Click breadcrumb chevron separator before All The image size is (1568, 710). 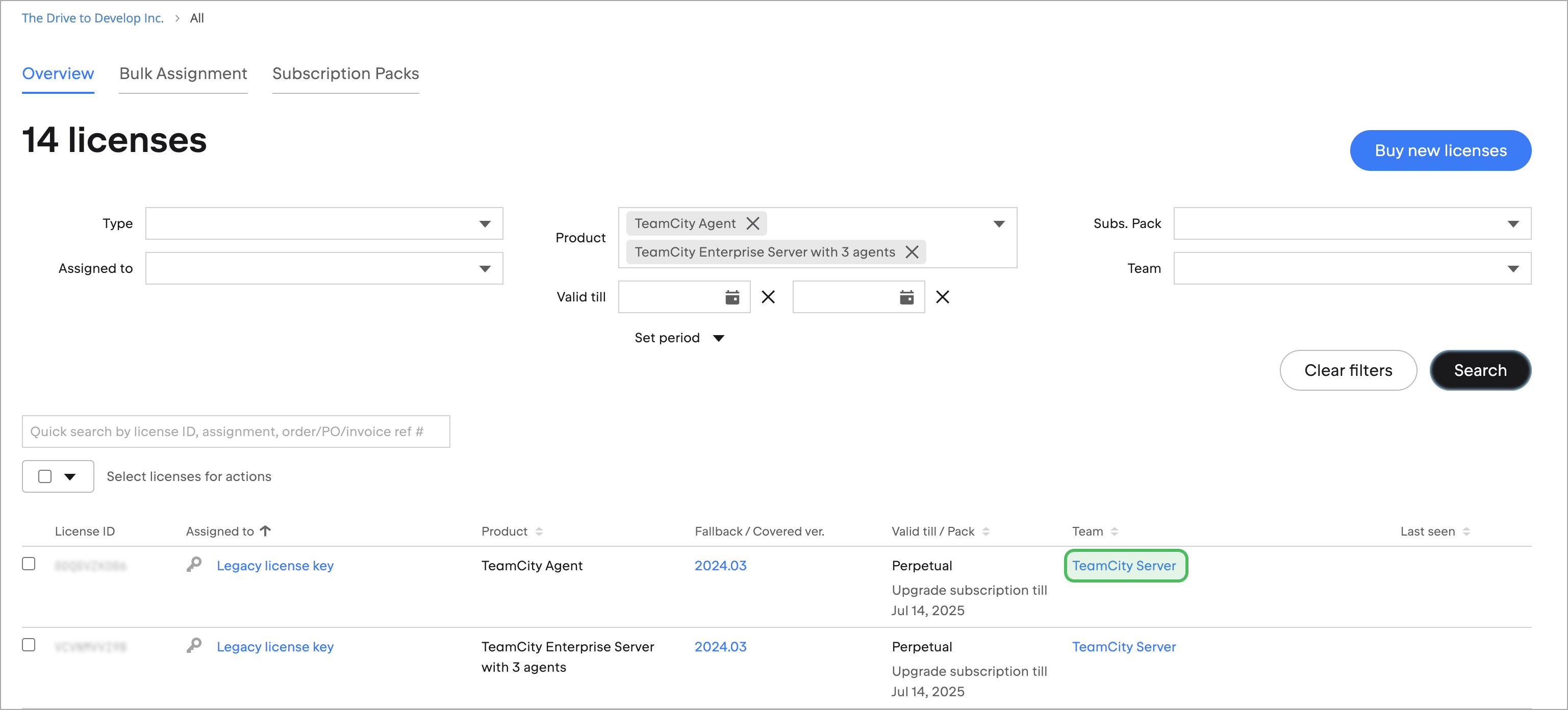tap(177, 18)
